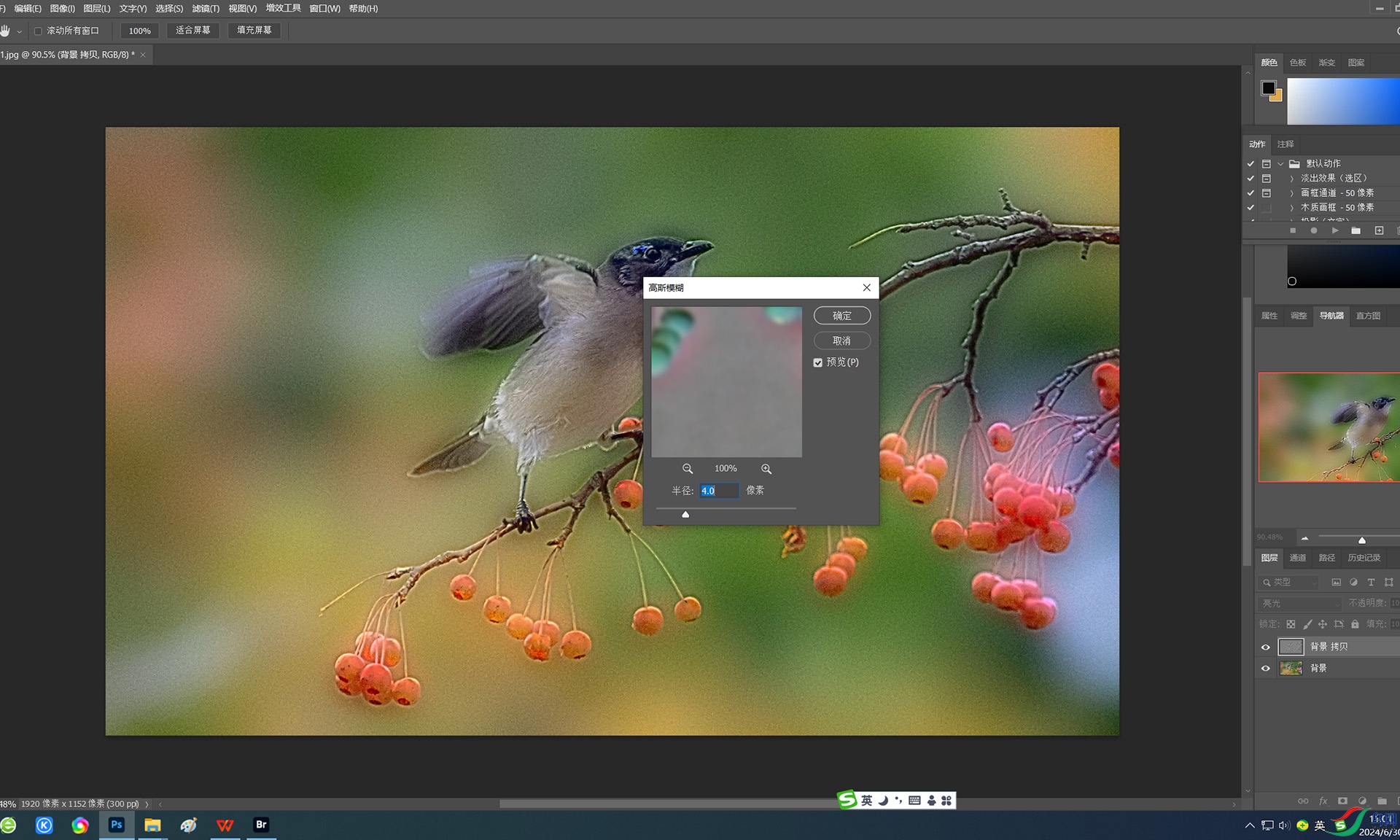Adjust the Gaussian Blur radius slider handle
1400x840 pixels.
tap(685, 514)
